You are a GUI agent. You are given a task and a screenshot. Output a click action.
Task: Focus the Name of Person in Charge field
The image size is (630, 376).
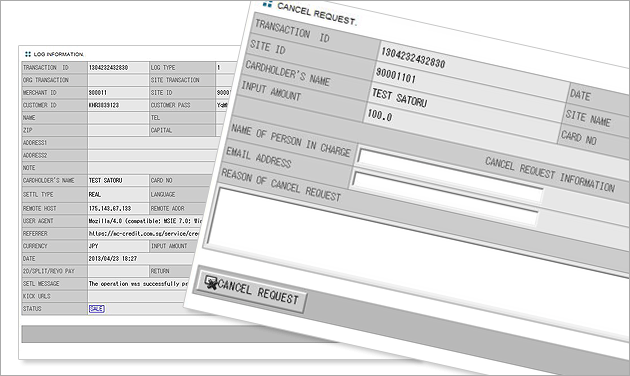pyautogui.click(x=451, y=175)
